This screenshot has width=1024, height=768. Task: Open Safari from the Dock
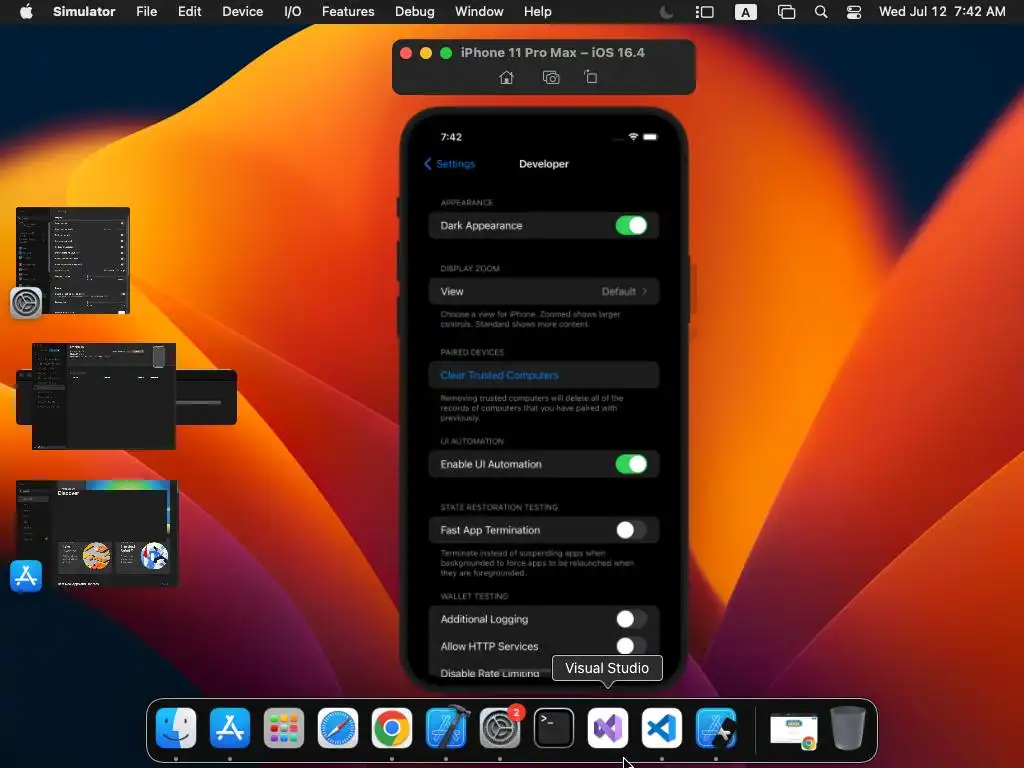point(338,728)
